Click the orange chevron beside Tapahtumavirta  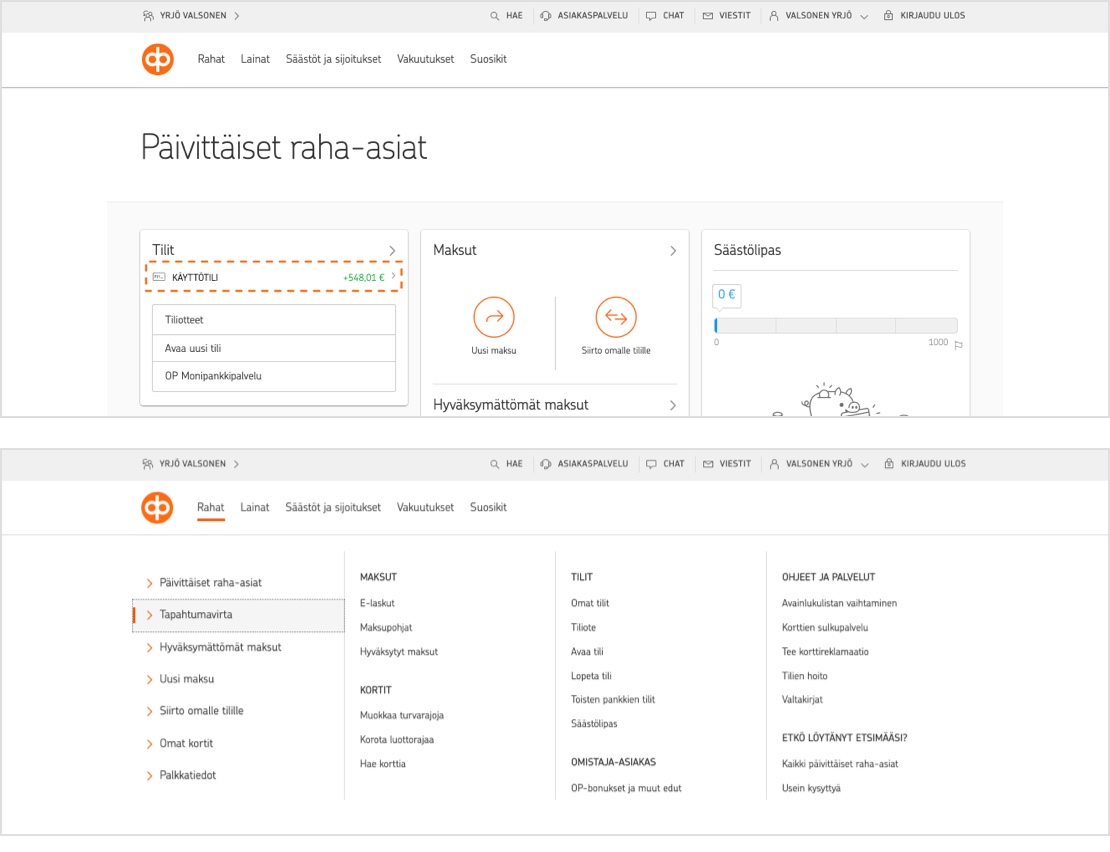tap(149, 615)
